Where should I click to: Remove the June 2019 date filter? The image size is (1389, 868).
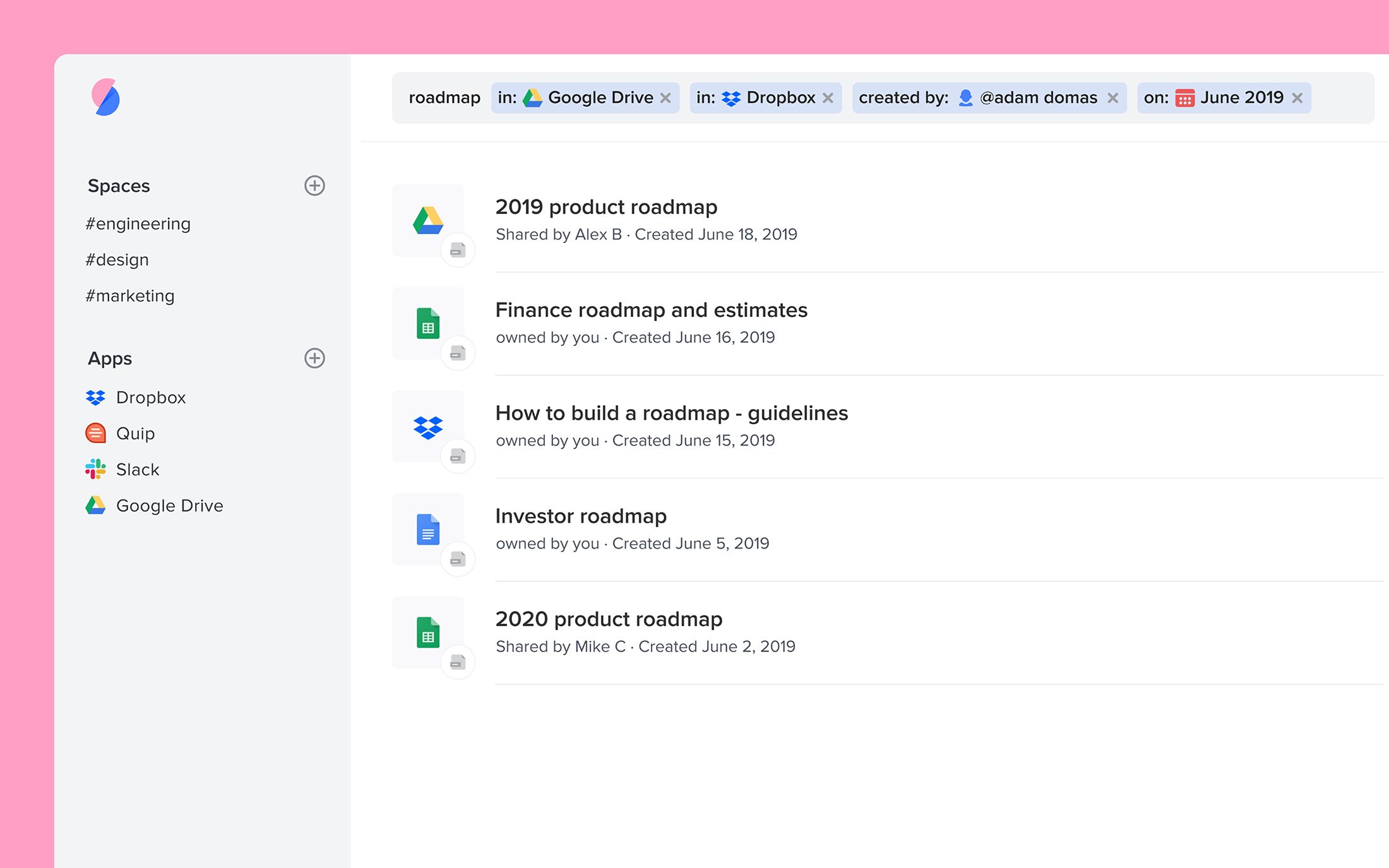[x=1297, y=98]
